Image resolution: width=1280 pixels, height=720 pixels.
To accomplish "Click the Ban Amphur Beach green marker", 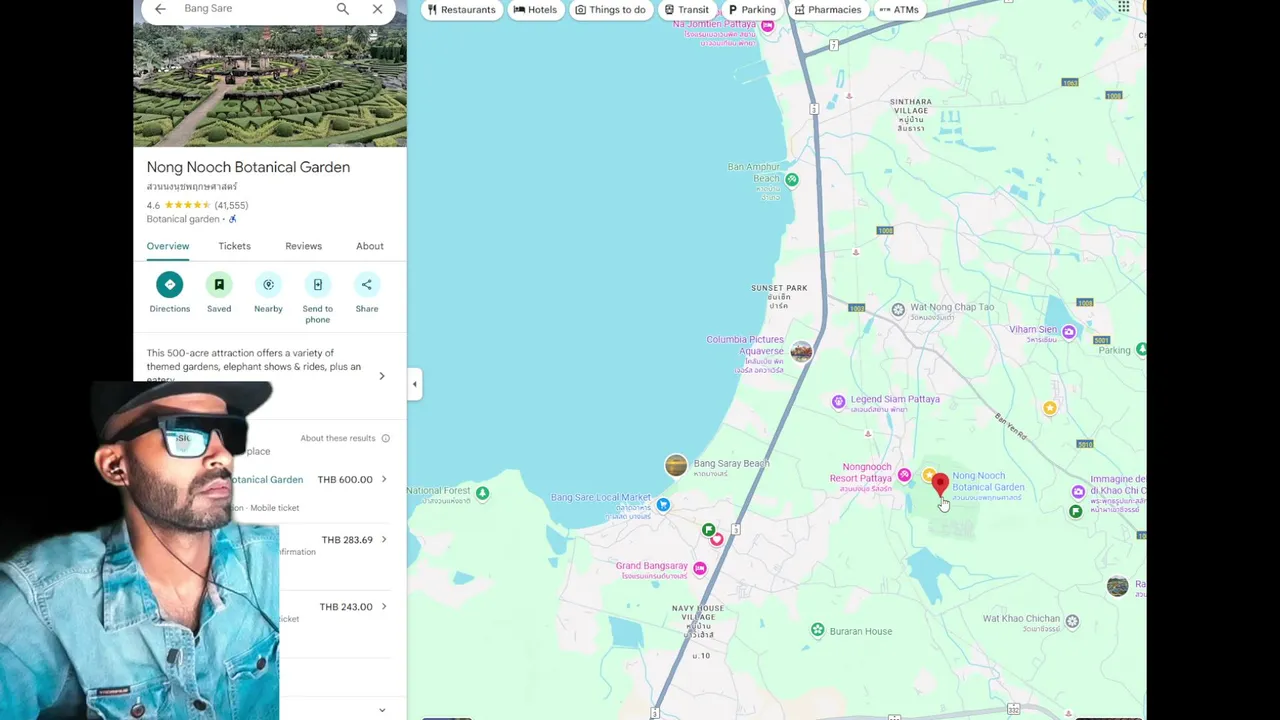I will [x=792, y=180].
